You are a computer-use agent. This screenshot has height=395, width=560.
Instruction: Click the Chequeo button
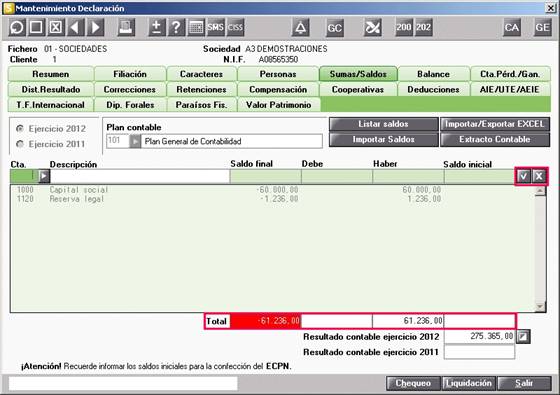click(x=413, y=383)
